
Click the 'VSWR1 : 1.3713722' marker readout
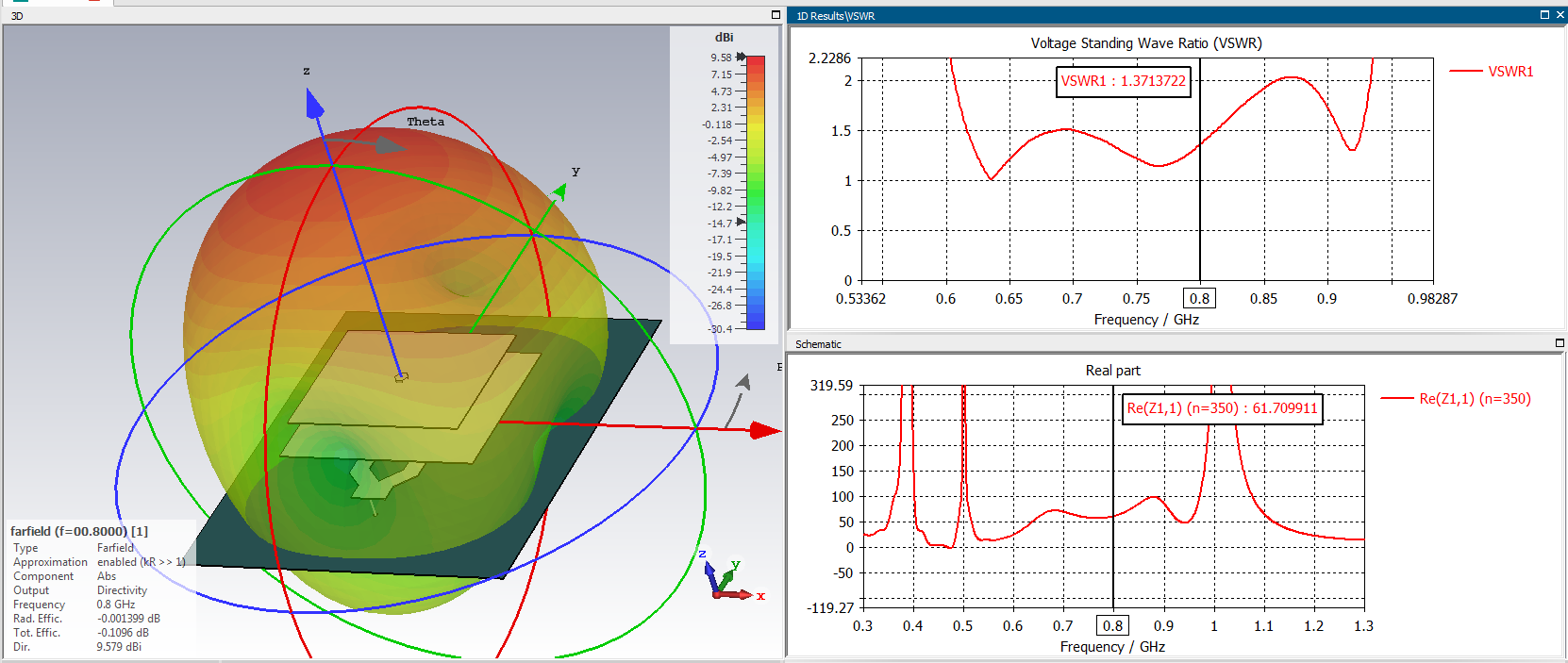1123,81
